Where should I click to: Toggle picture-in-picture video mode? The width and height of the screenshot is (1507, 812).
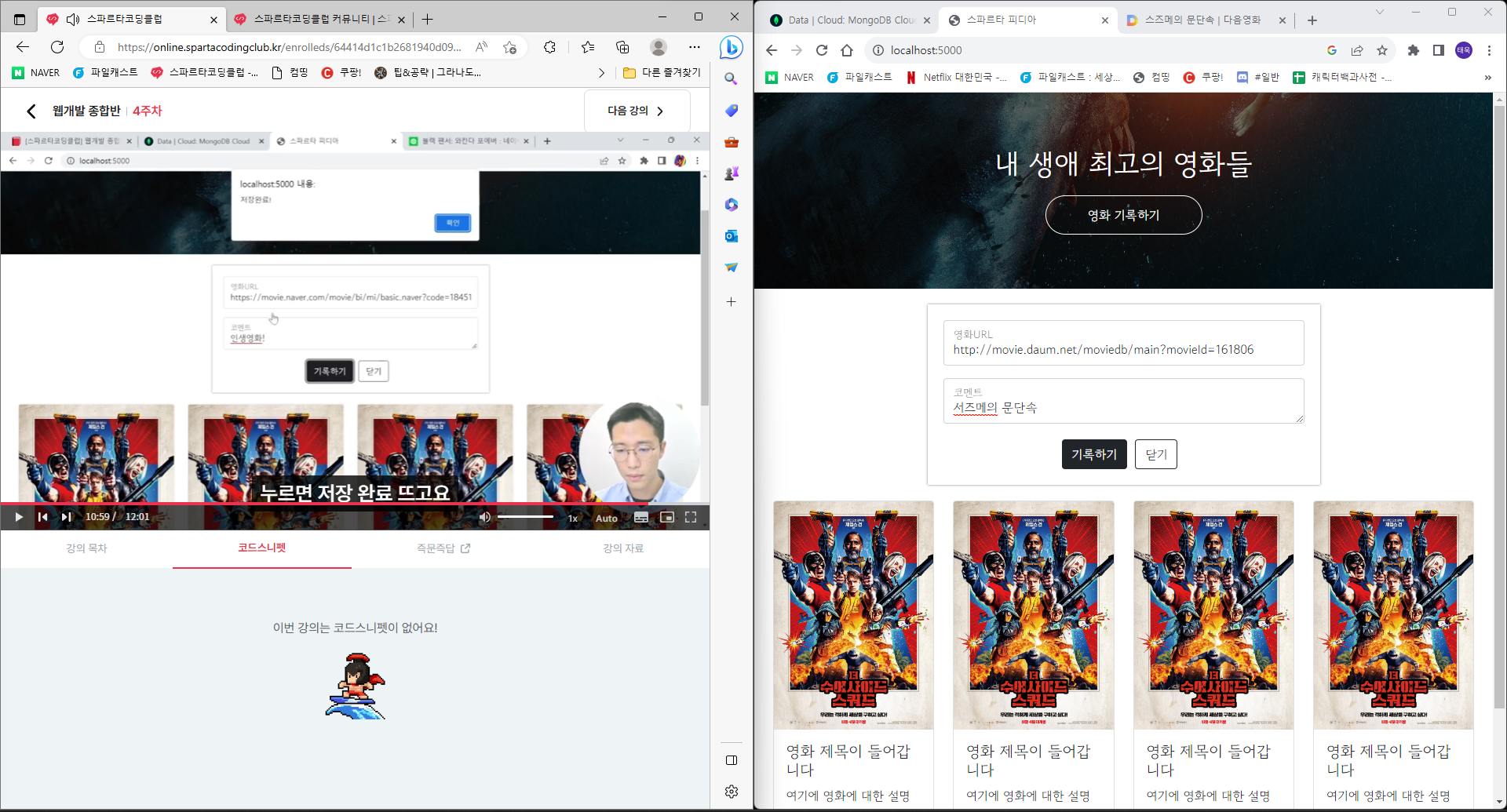pyautogui.click(x=667, y=517)
